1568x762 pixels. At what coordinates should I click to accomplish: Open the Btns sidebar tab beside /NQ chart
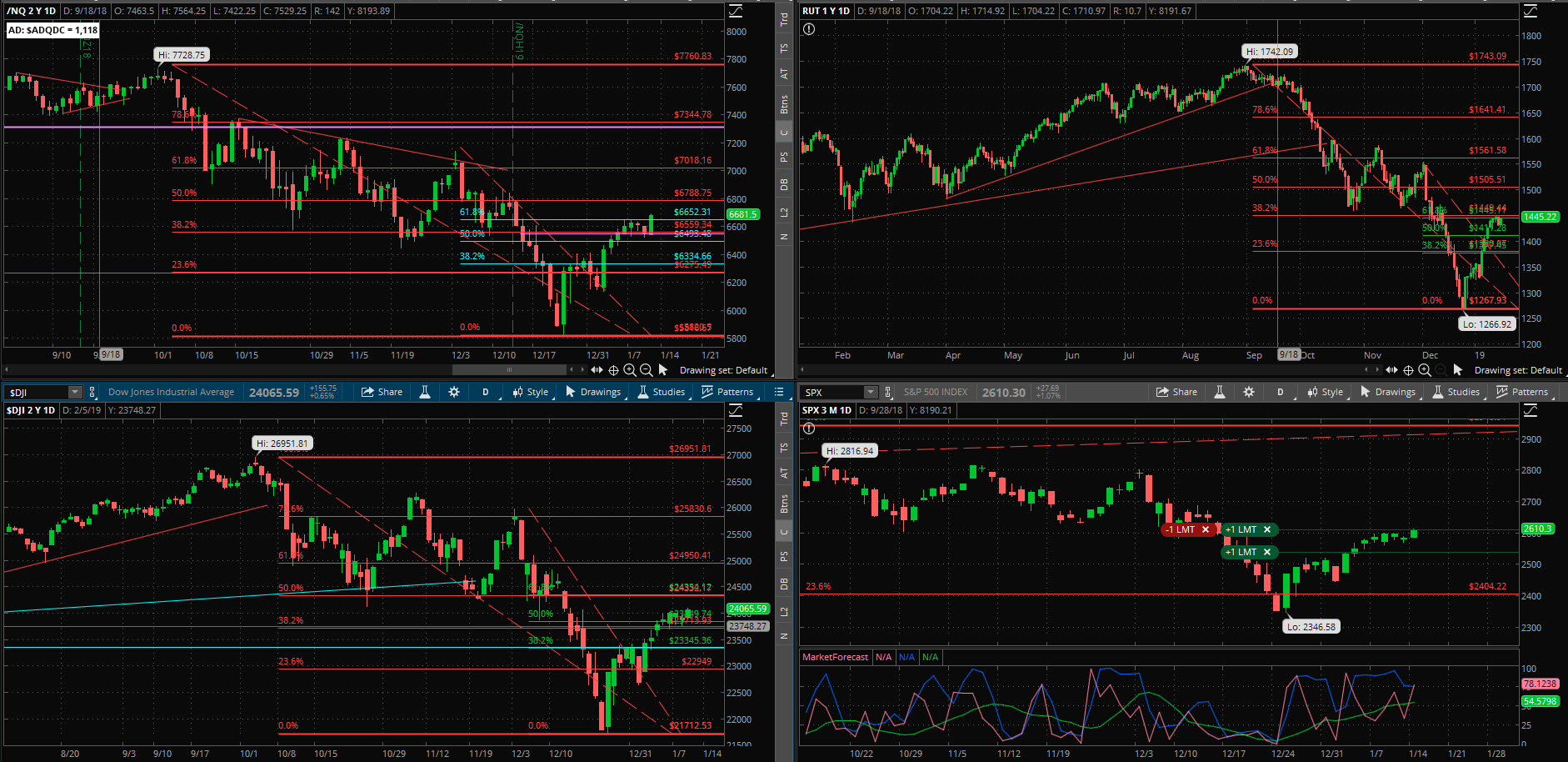point(784,104)
